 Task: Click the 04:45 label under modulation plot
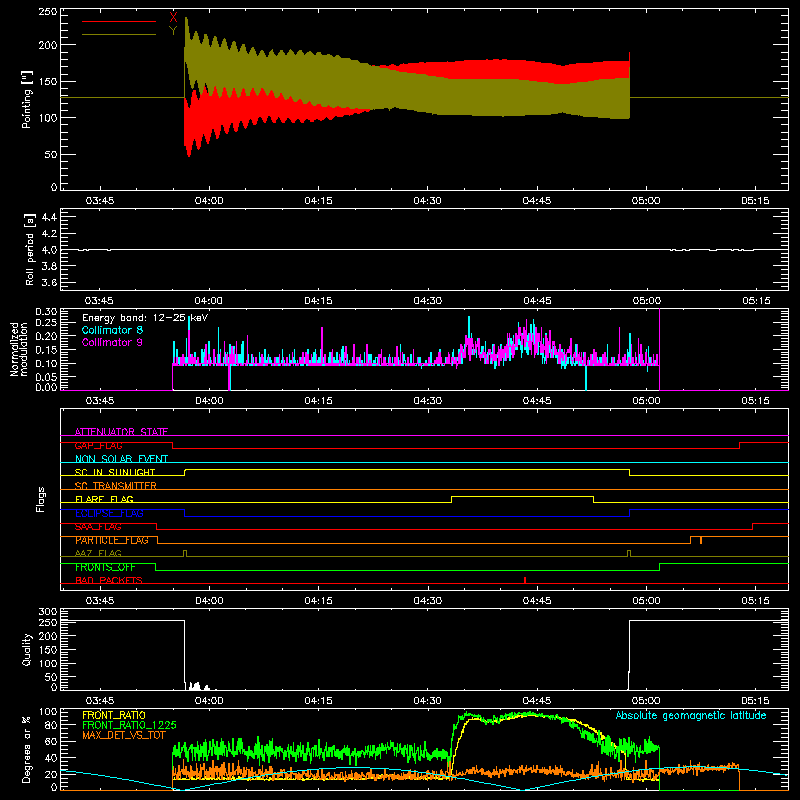pos(537,401)
